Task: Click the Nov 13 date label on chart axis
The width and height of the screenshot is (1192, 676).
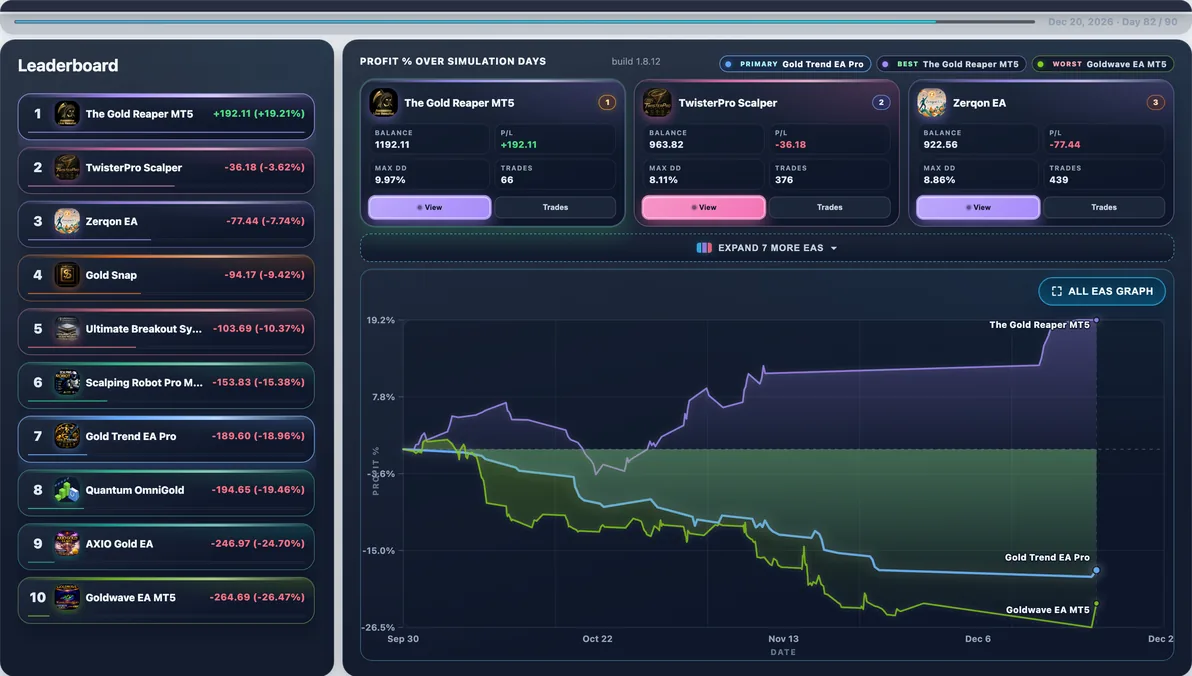Action: tap(783, 639)
